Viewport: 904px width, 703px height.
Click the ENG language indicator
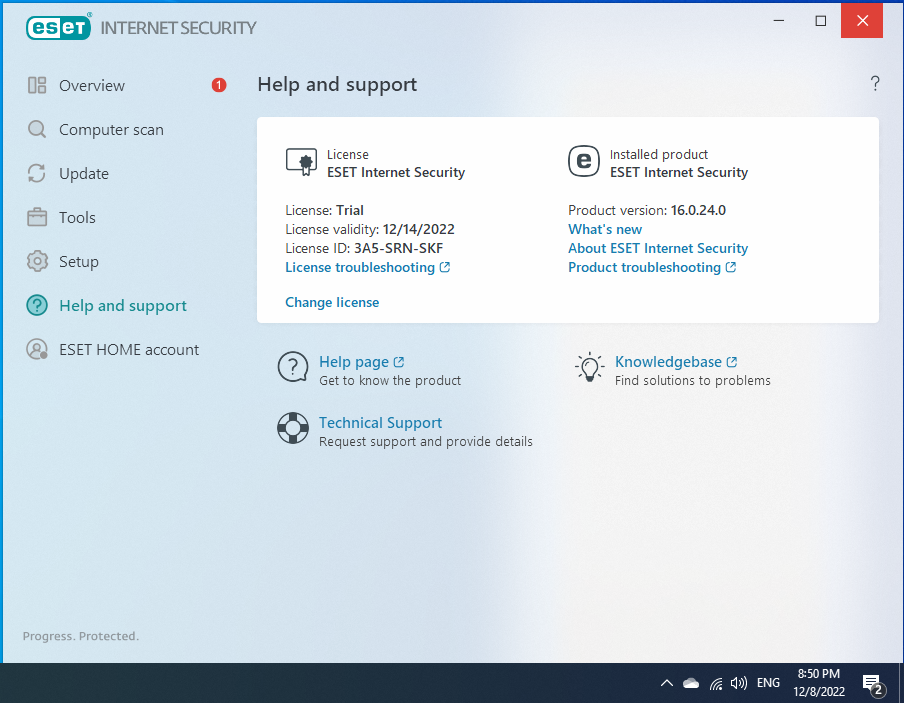click(768, 683)
